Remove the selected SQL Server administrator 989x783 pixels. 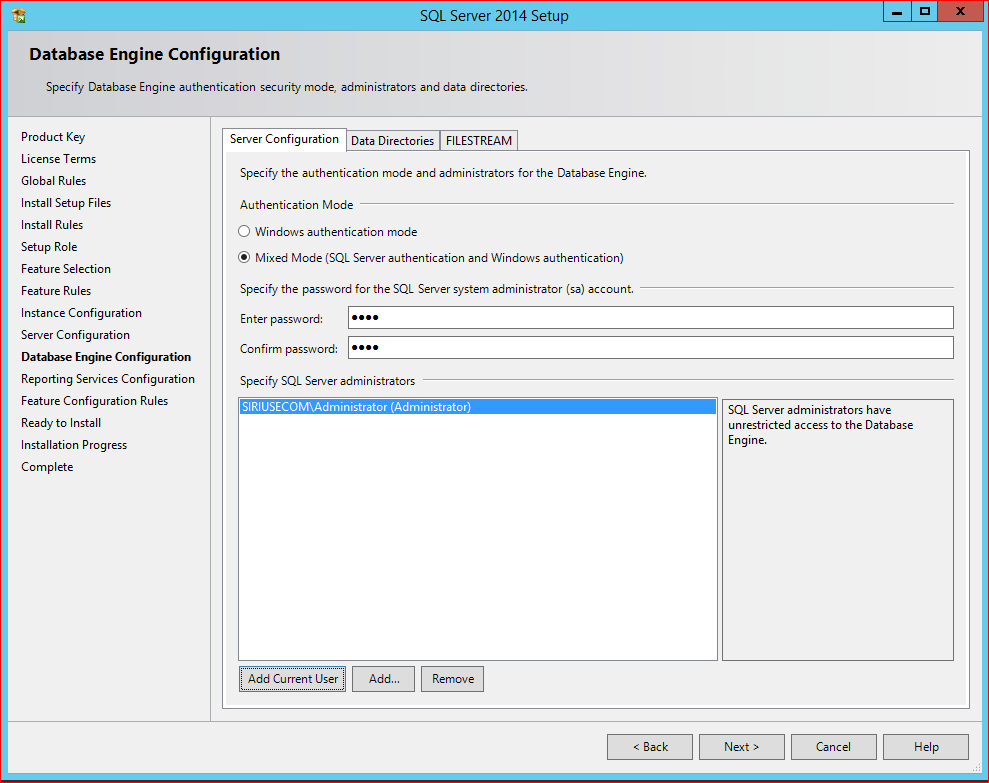click(x=453, y=679)
